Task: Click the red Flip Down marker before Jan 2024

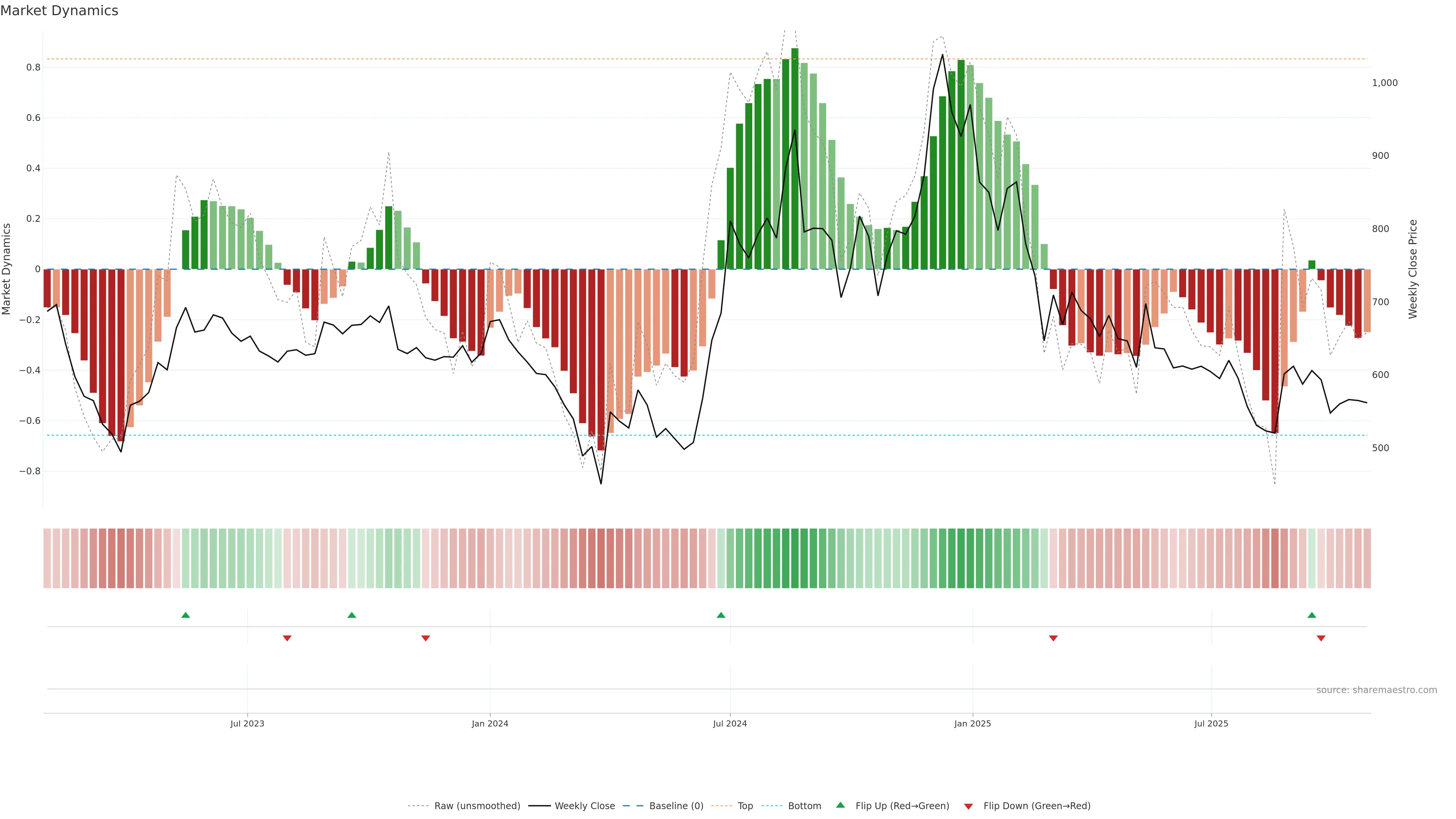Action: tap(425, 638)
